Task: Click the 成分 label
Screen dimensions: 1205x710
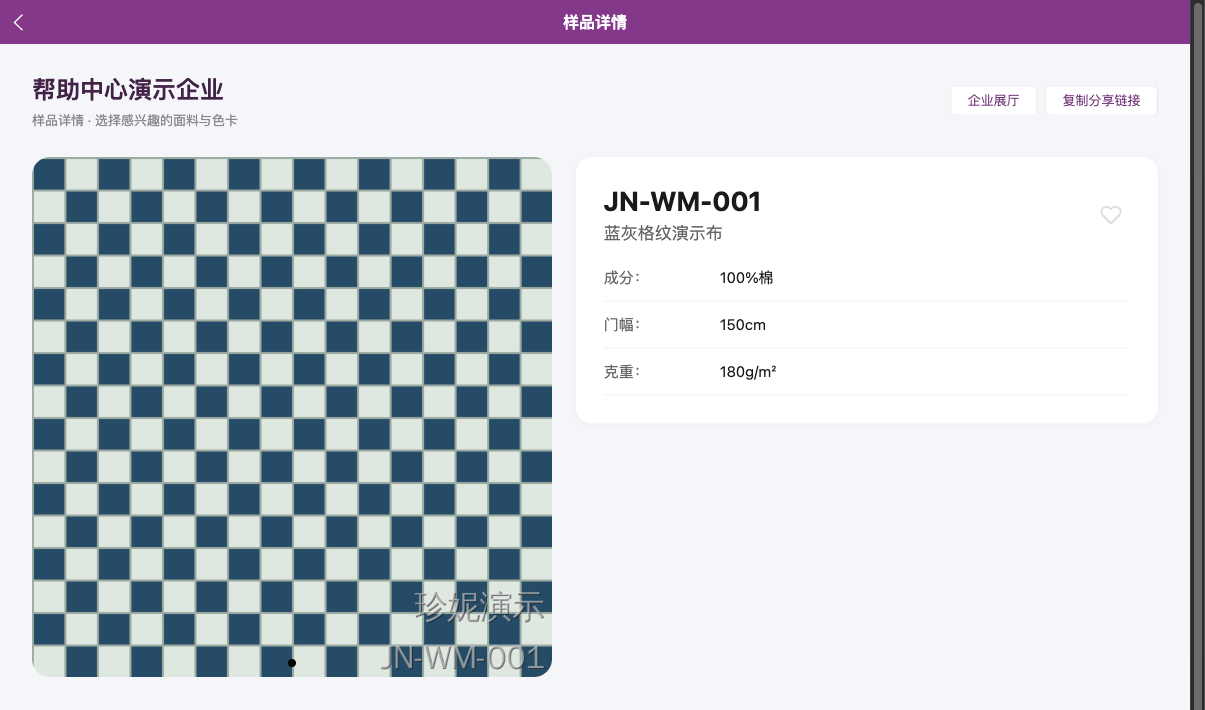Action: point(621,278)
